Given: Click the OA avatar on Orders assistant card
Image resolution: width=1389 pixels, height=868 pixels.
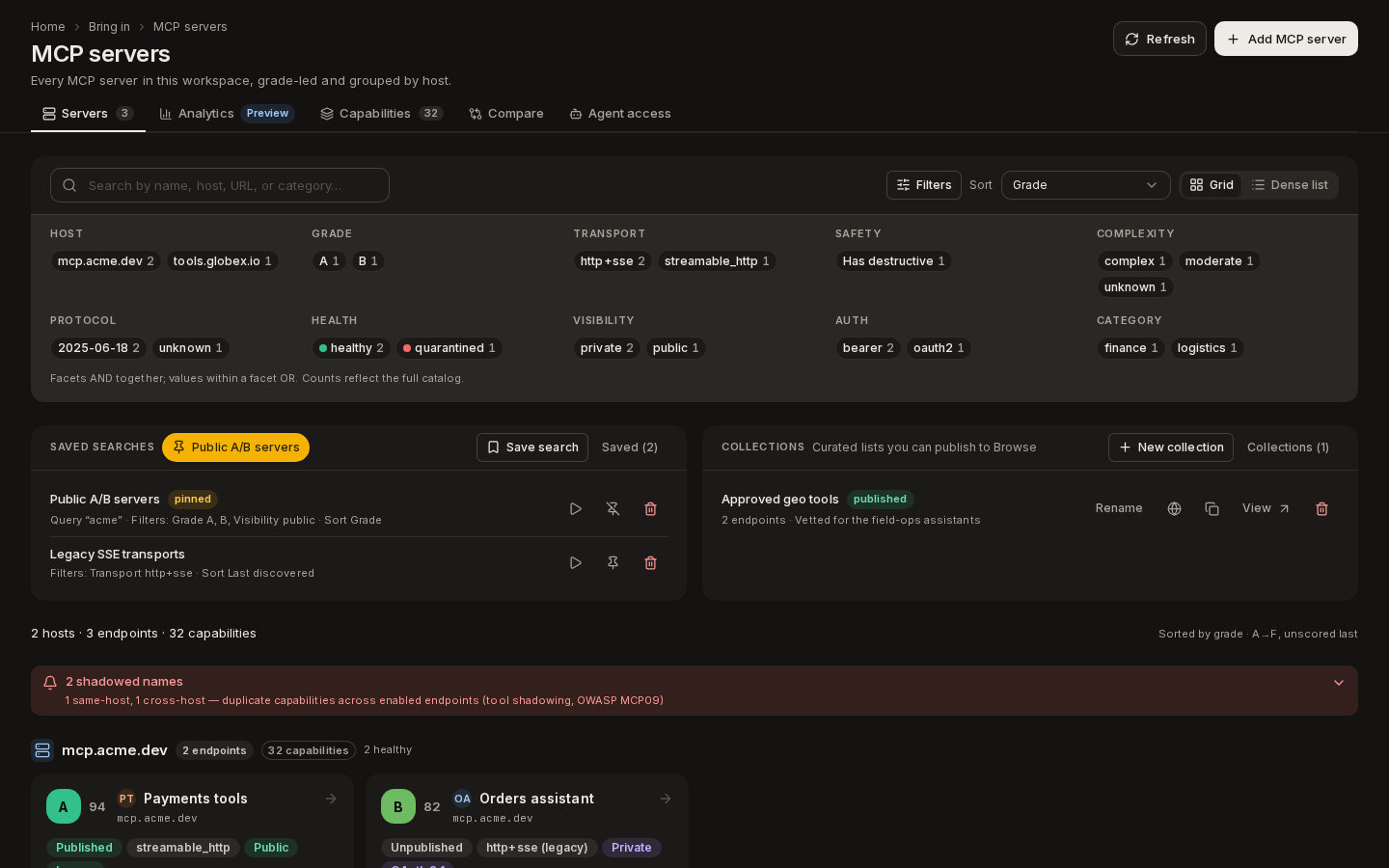Looking at the screenshot, I should [462, 799].
